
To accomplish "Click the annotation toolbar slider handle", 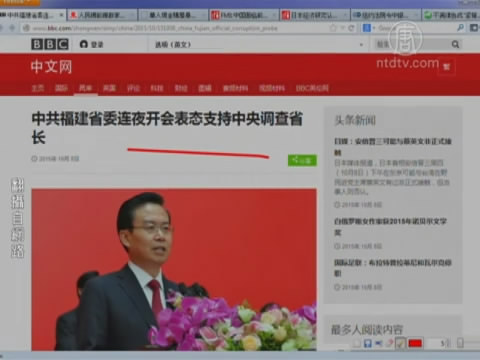I will [x=460, y=343].
